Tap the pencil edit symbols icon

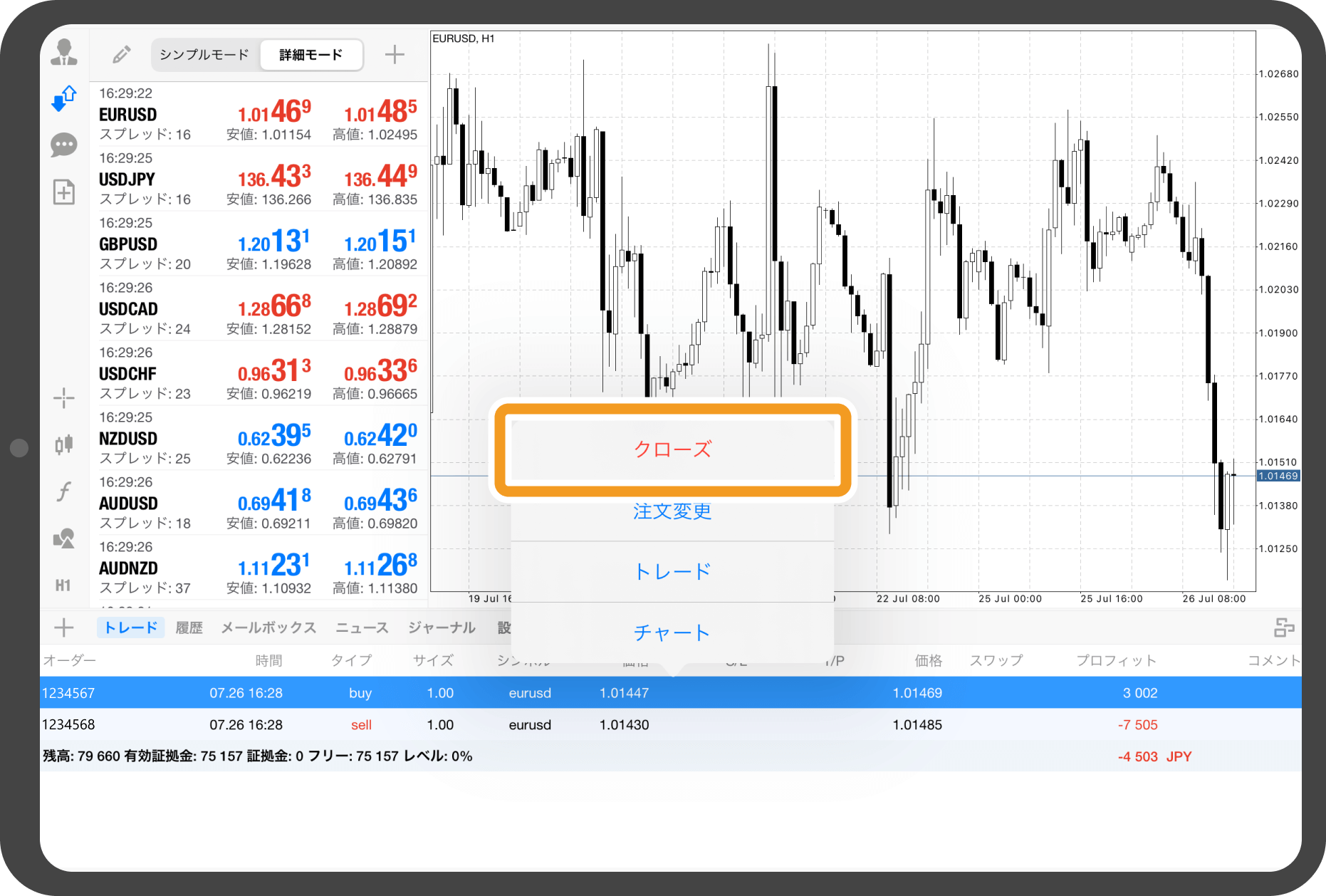click(x=122, y=55)
